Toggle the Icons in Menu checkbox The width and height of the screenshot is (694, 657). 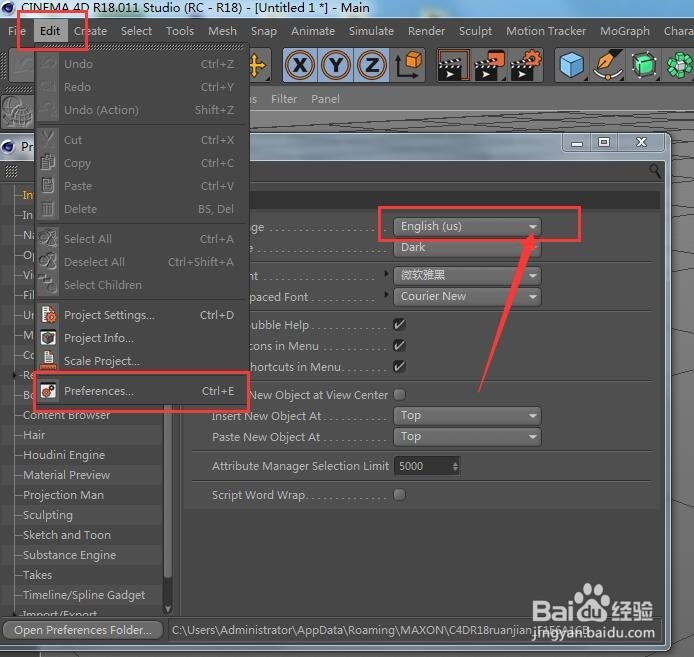(399, 345)
